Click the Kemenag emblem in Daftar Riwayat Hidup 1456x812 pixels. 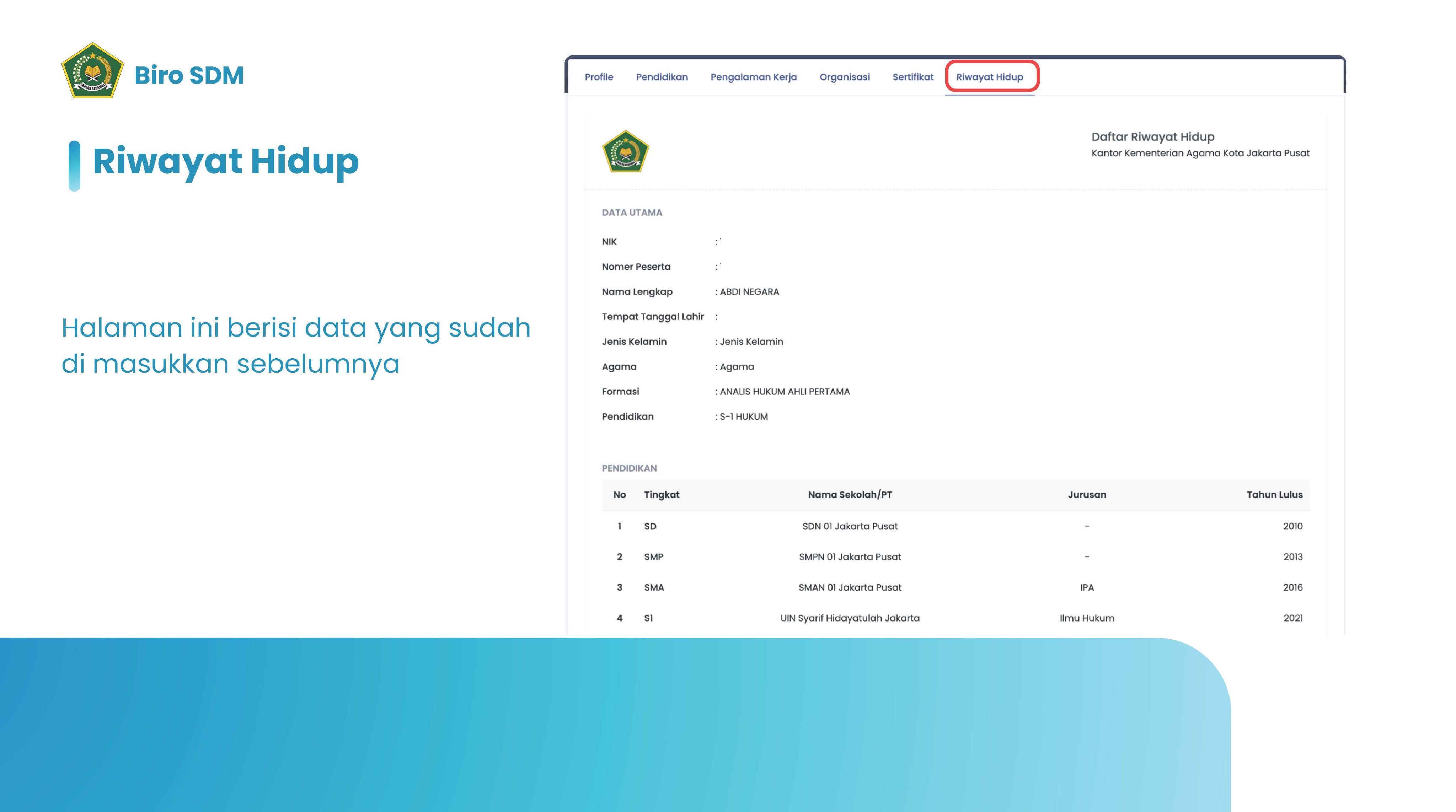click(x=625, y=151)
